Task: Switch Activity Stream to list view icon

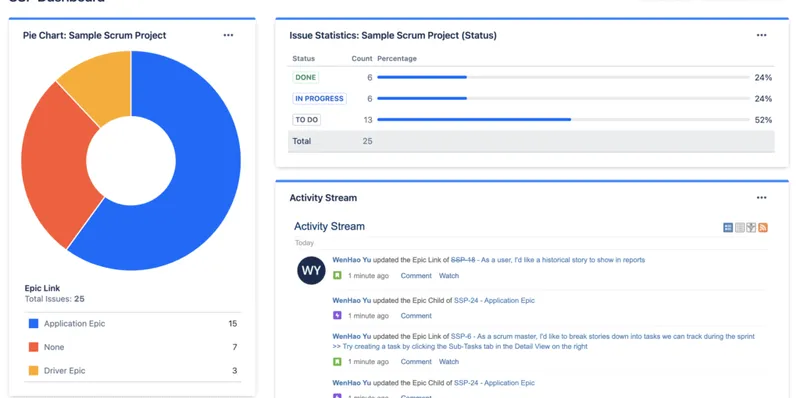Action: (x=740, y=228)
